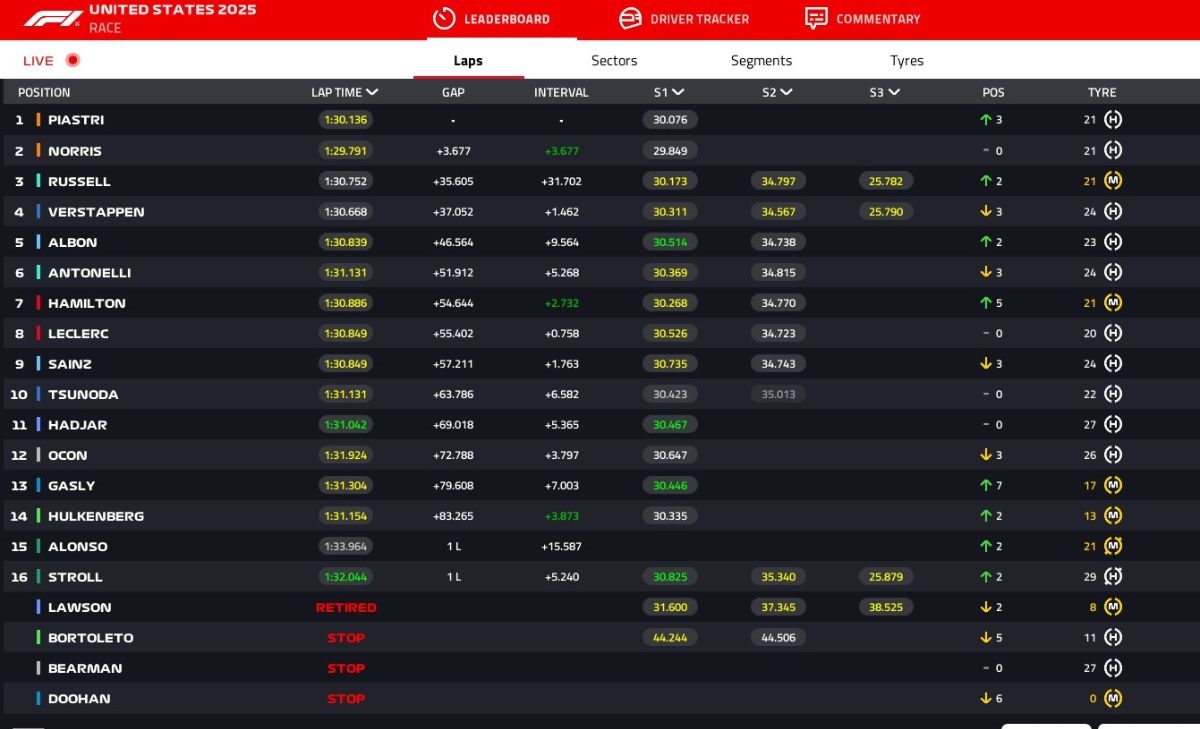Click Stroll's 1:32.044 lap time
The image size is (1200, 729).
tap(346, 577)
